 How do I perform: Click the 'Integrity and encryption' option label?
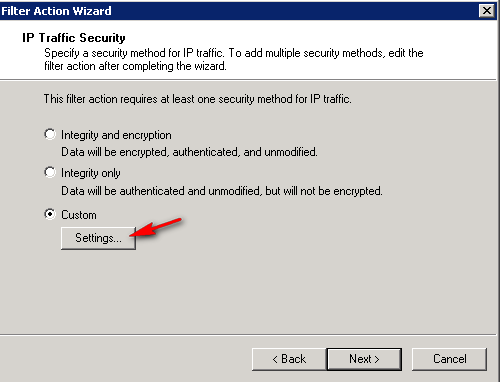tap(116, 135)
